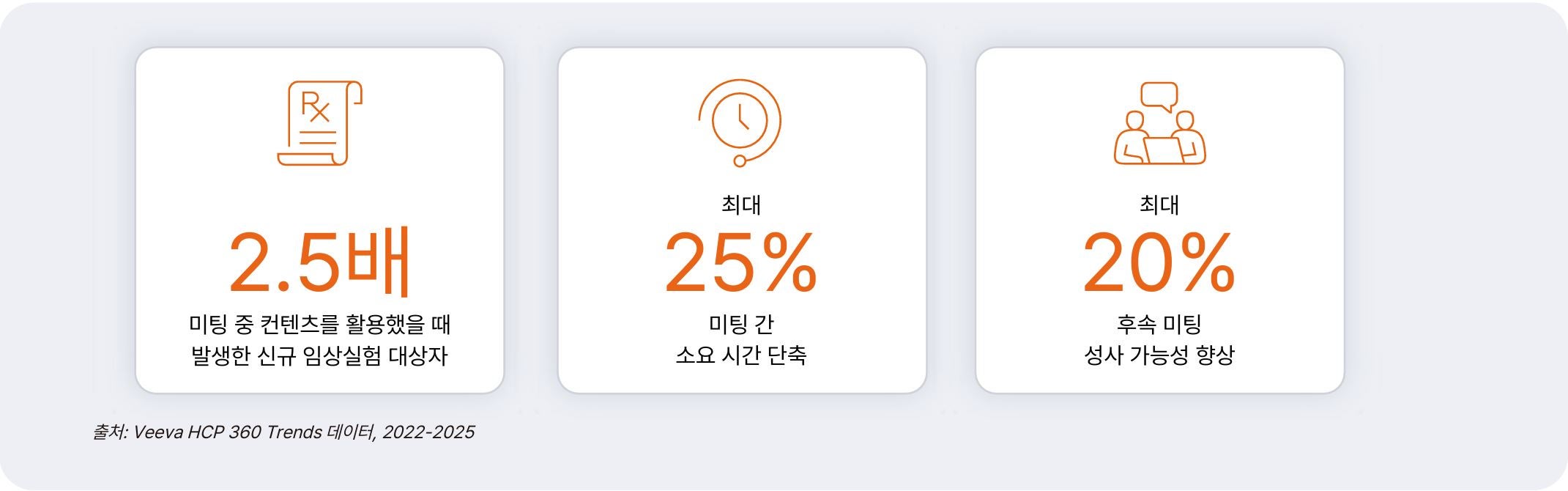Click the Rx prescription scroll icon
Screen dimensions: 1568x491
[319, 123]
